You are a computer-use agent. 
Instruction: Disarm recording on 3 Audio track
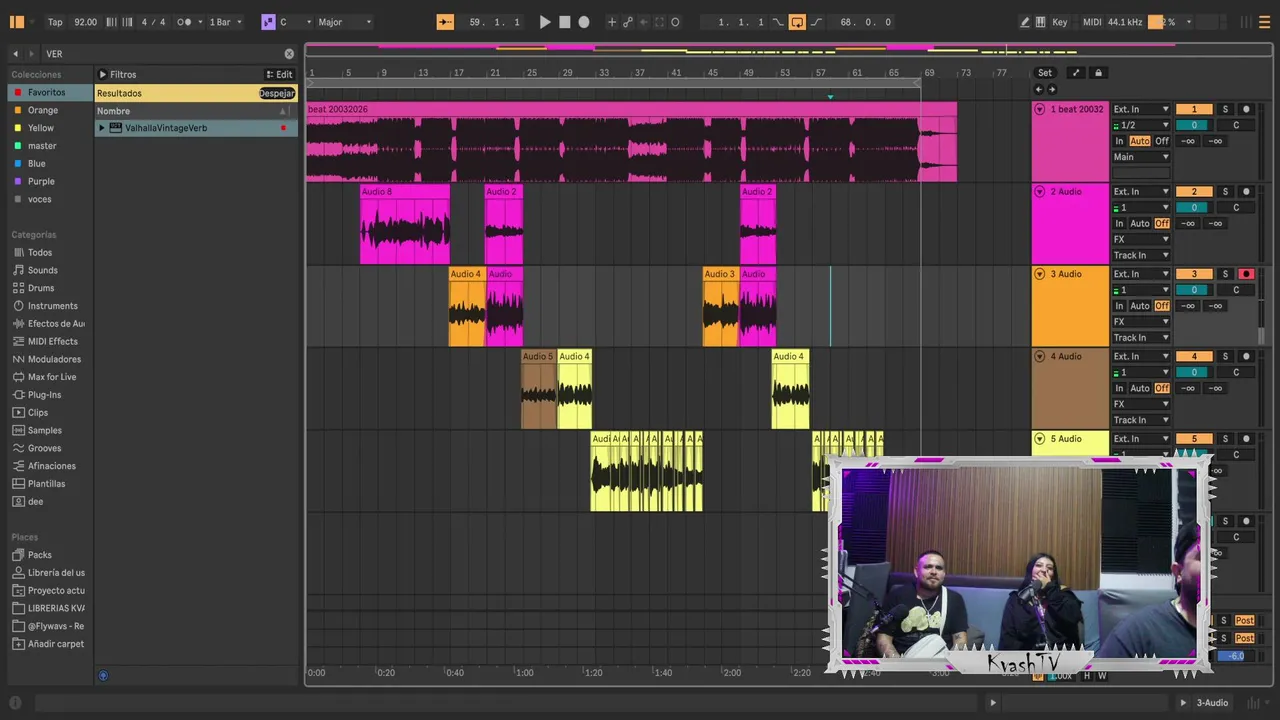point(1246,274)
